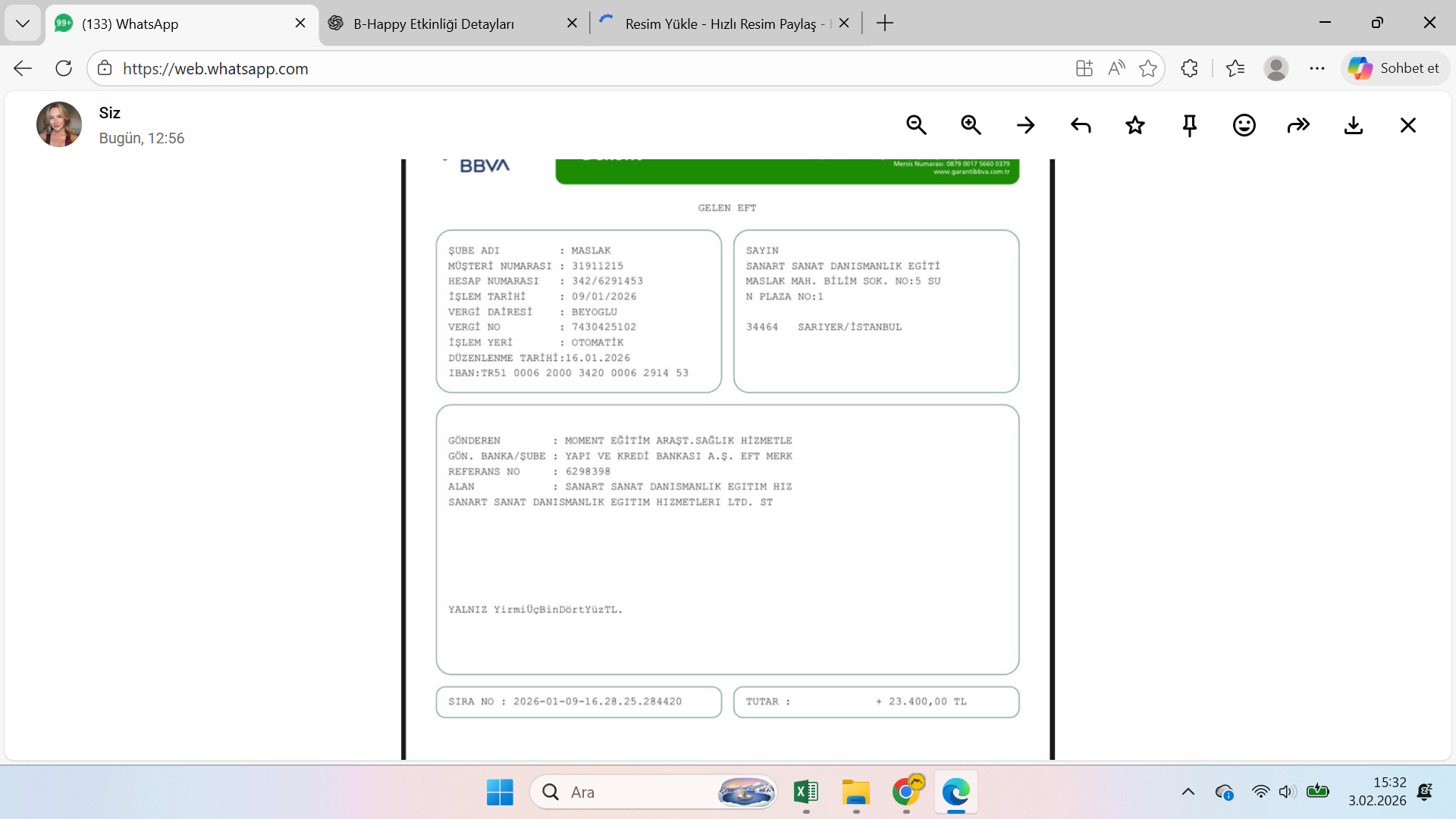Open the Windows Start menu
This screenshot has height=819, width=1456.
pyautogui.click(x=500, y=792)
